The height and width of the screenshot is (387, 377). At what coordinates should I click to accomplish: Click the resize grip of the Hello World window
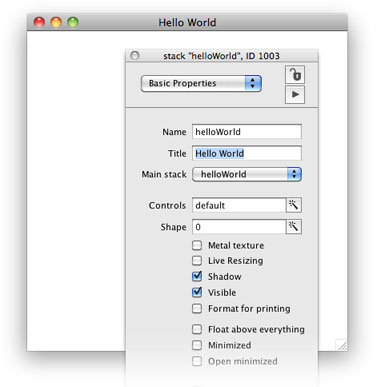pos(341,345)
